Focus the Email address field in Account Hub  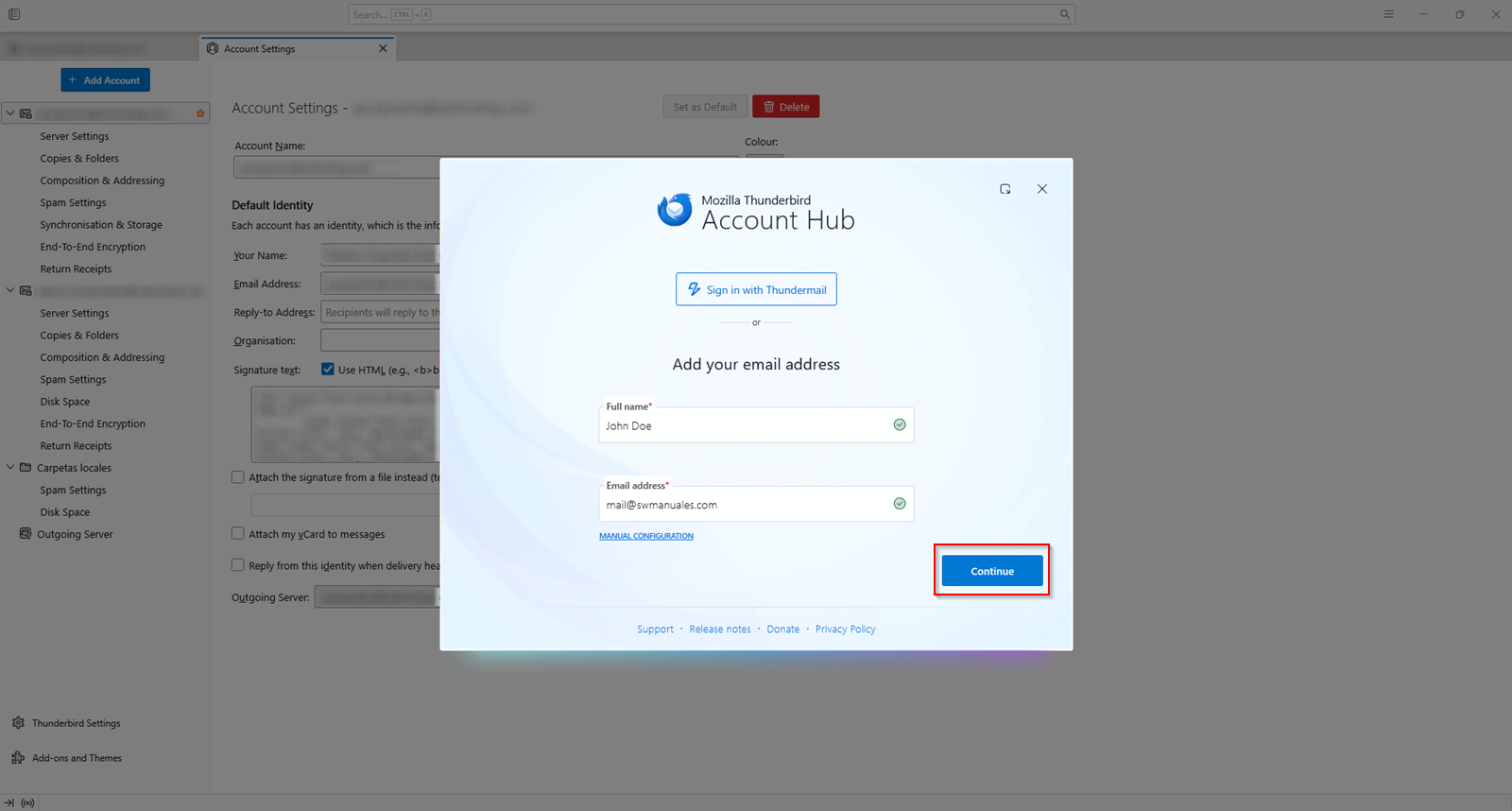point(756,504)
